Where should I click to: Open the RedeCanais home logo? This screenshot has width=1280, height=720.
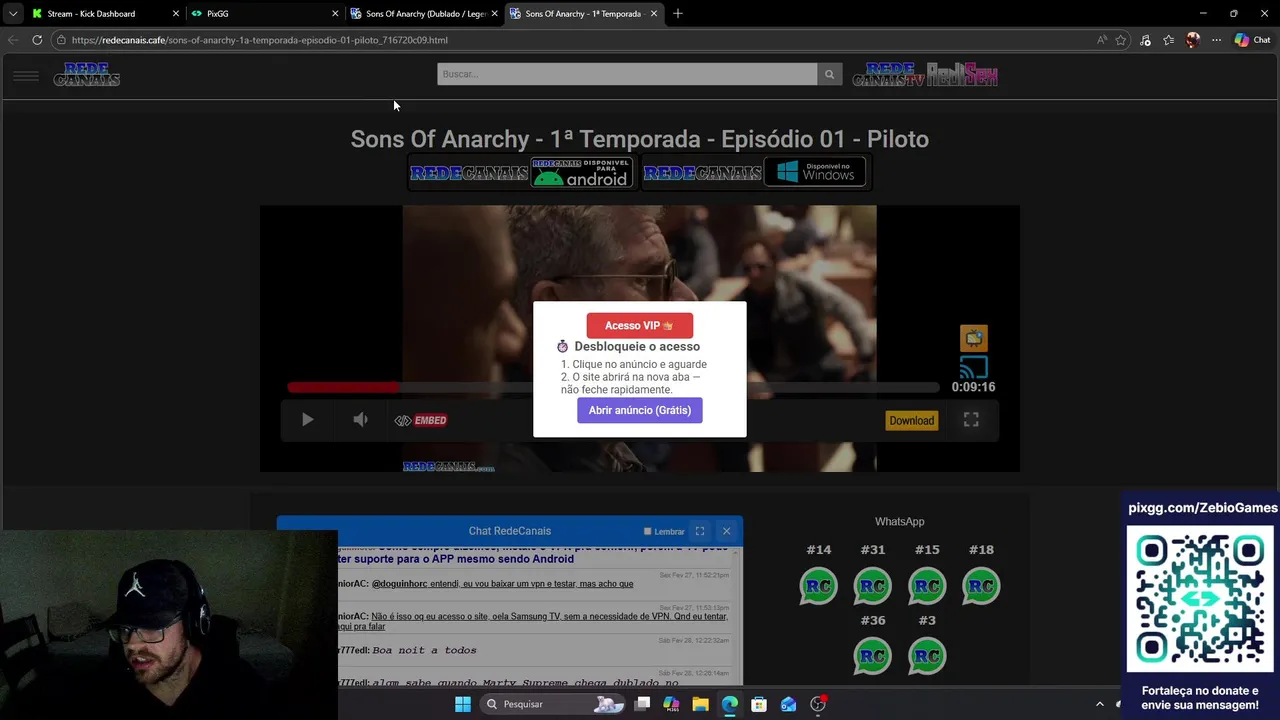click(x=87, y=75)
